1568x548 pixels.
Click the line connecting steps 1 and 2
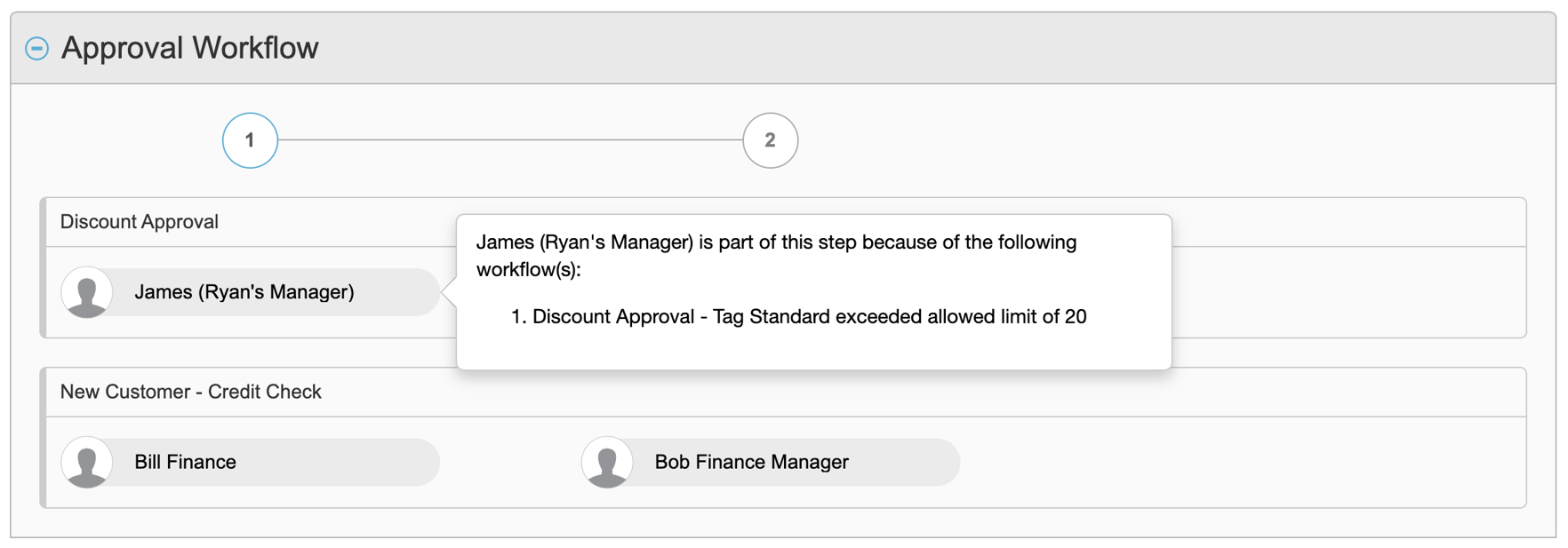tap(510, 140)
